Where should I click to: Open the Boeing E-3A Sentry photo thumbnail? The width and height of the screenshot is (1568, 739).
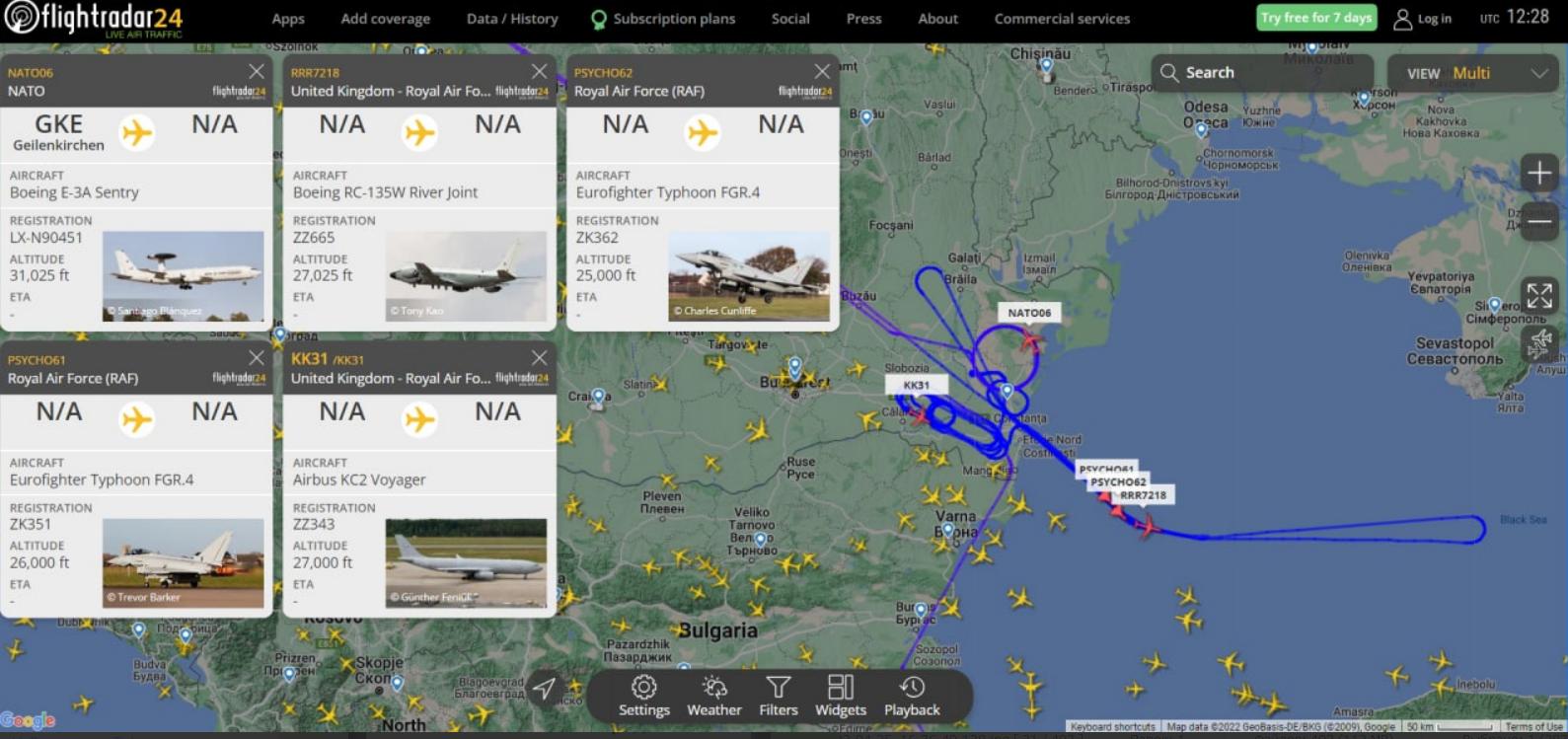tap(184, 276)
